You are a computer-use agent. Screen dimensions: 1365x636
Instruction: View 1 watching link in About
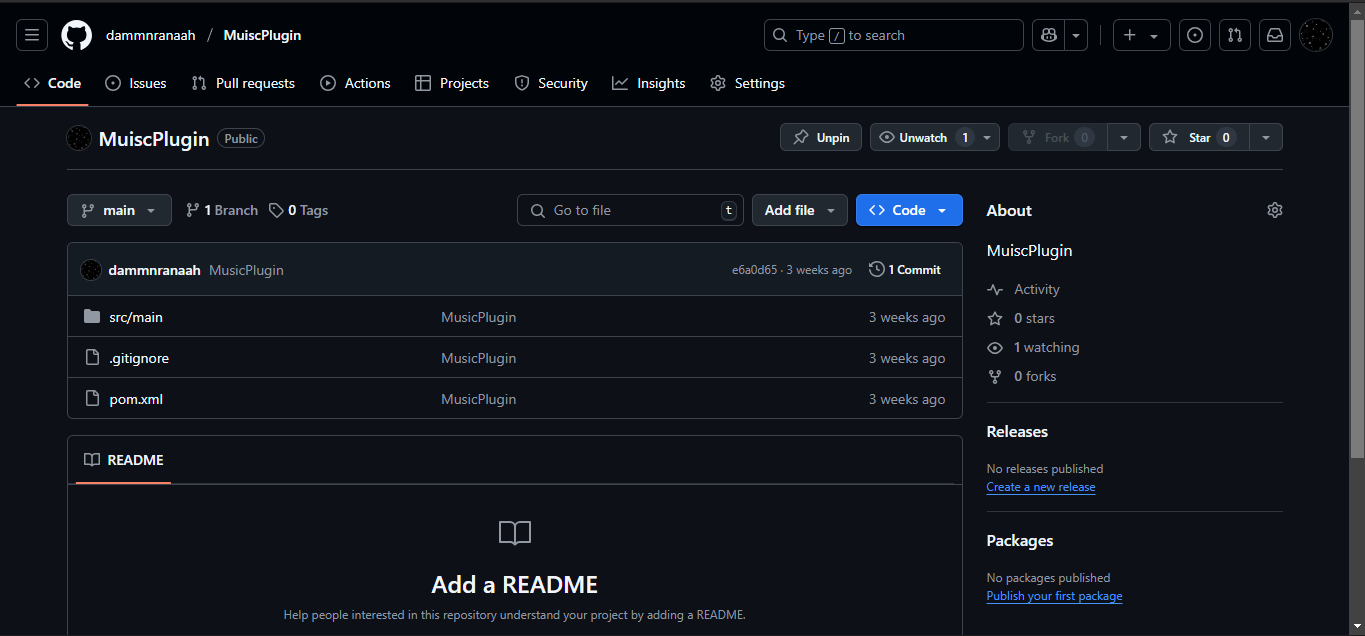tap(1033, 347)
